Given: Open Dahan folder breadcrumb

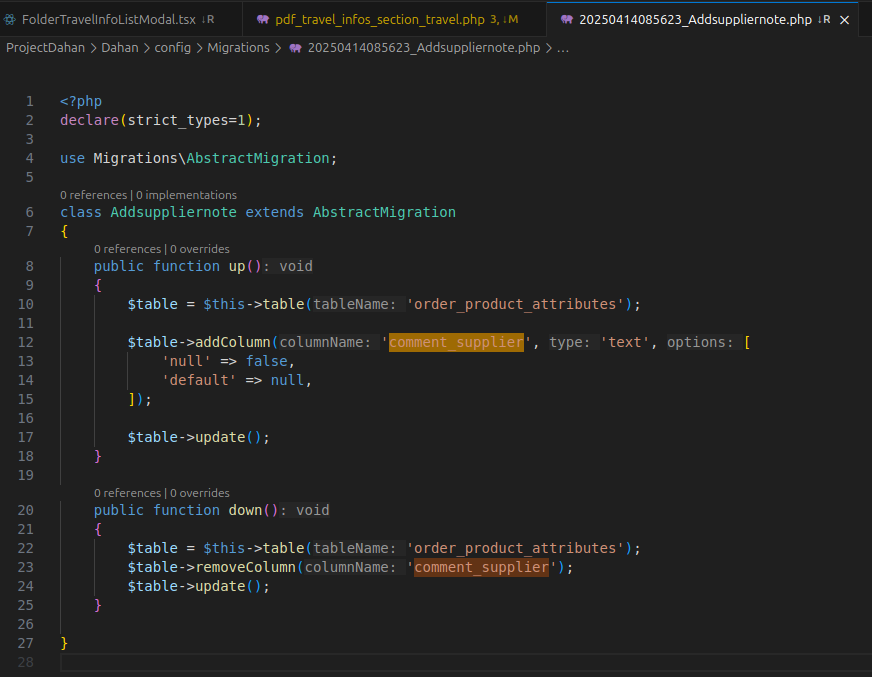Looking at the screenshot, I should [x=118, y=47].
